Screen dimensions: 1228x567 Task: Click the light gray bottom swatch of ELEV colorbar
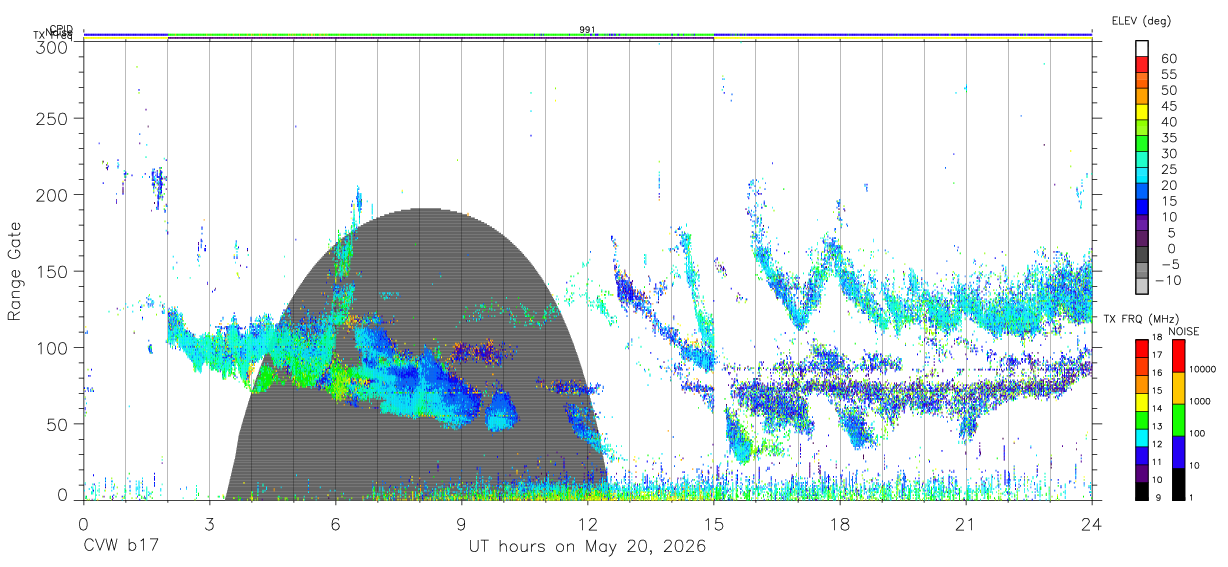point(1142,285)
